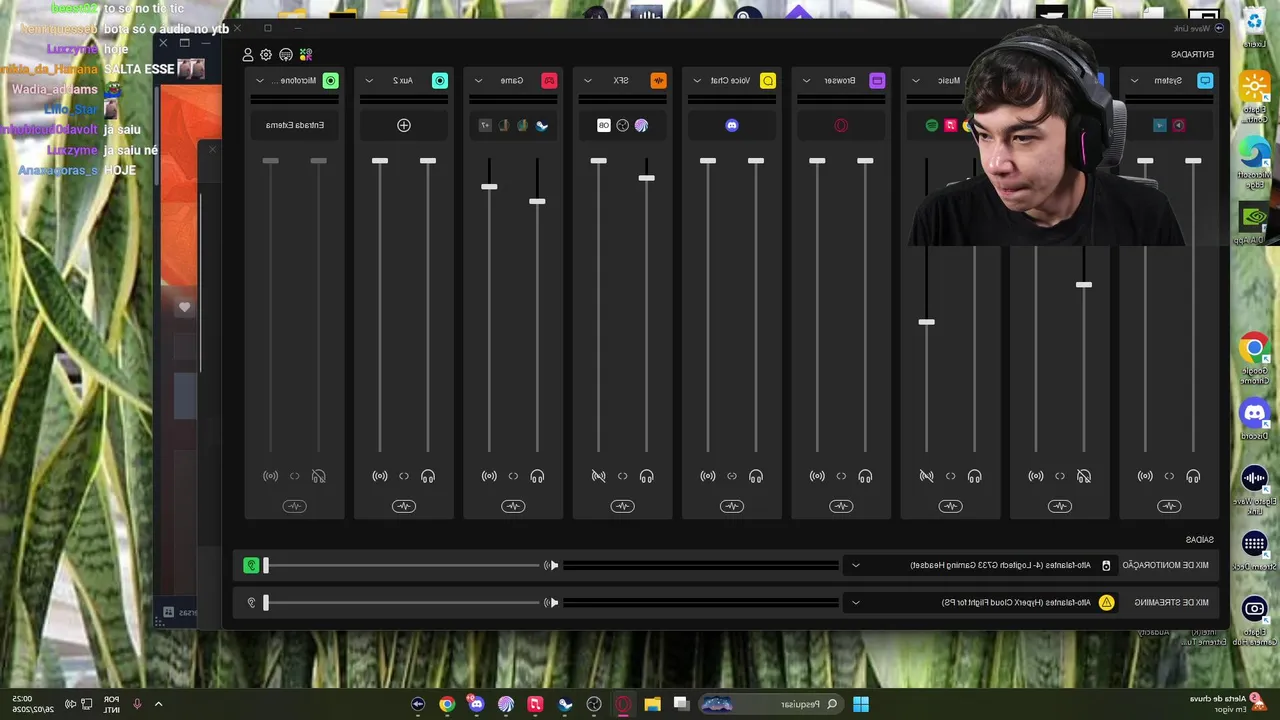Toggle ear listen button on streaming mix
Image resolution: width=1280 pixels, height=720 pixels.
click(251, 602)
